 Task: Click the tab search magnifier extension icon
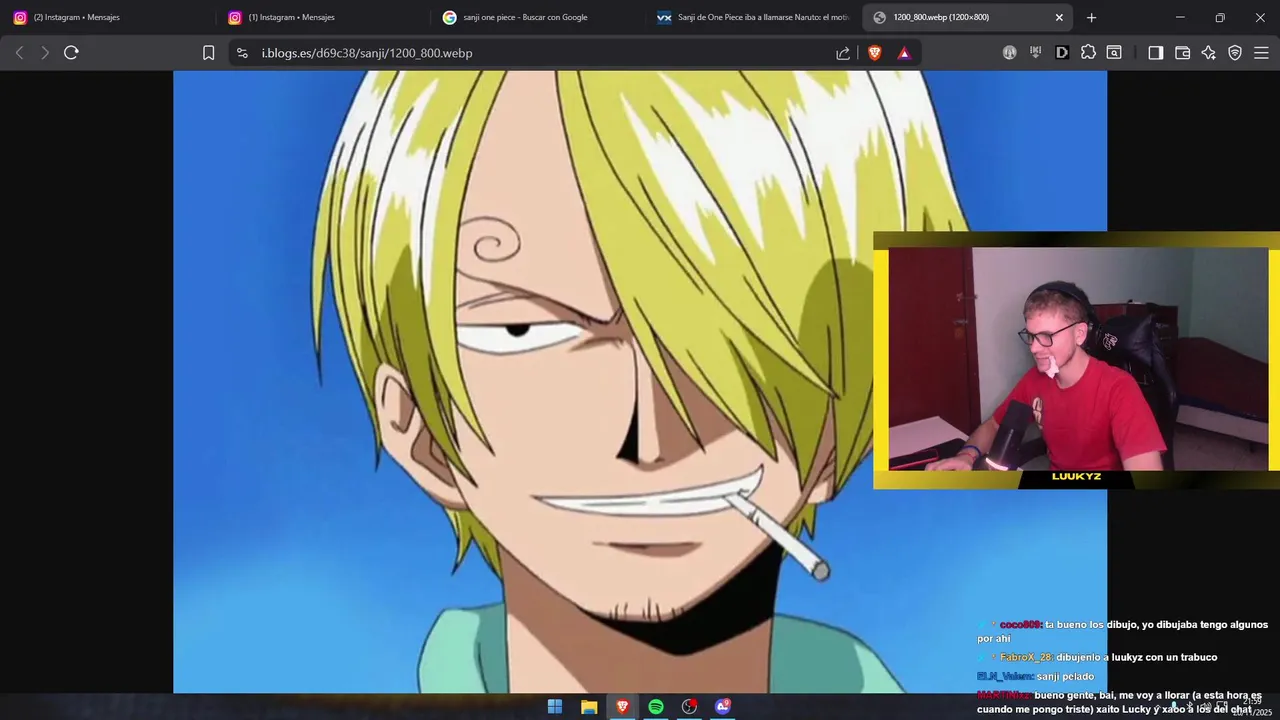tap(1114, 53)
